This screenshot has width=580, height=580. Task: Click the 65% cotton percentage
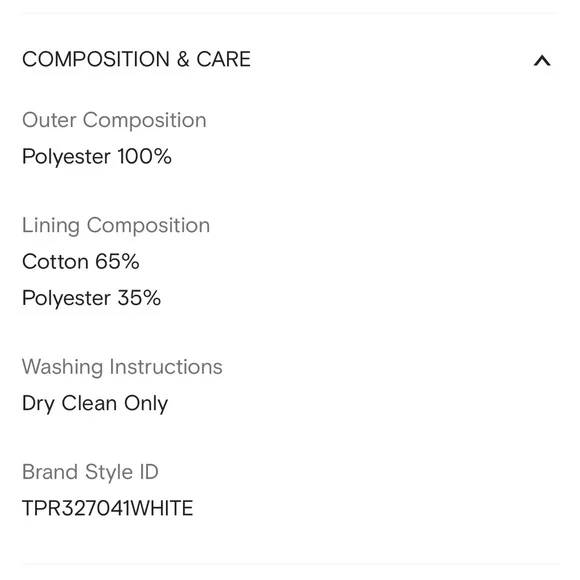click(x=117, y=262)
